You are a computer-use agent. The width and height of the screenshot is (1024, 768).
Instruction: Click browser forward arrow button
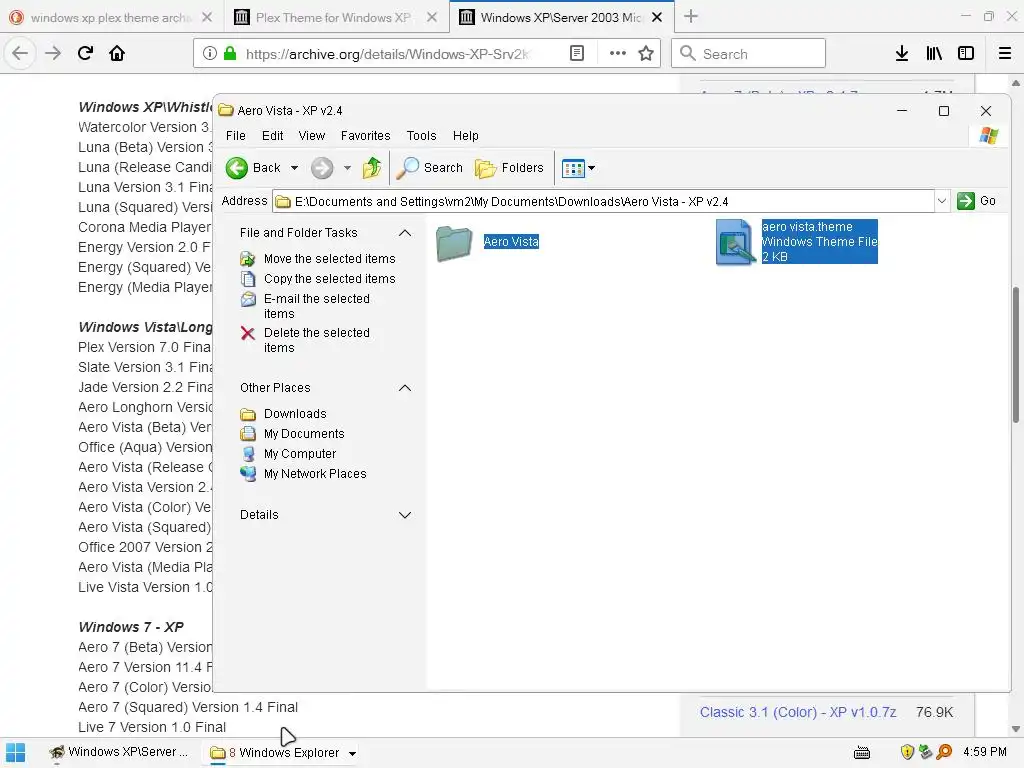53,54
